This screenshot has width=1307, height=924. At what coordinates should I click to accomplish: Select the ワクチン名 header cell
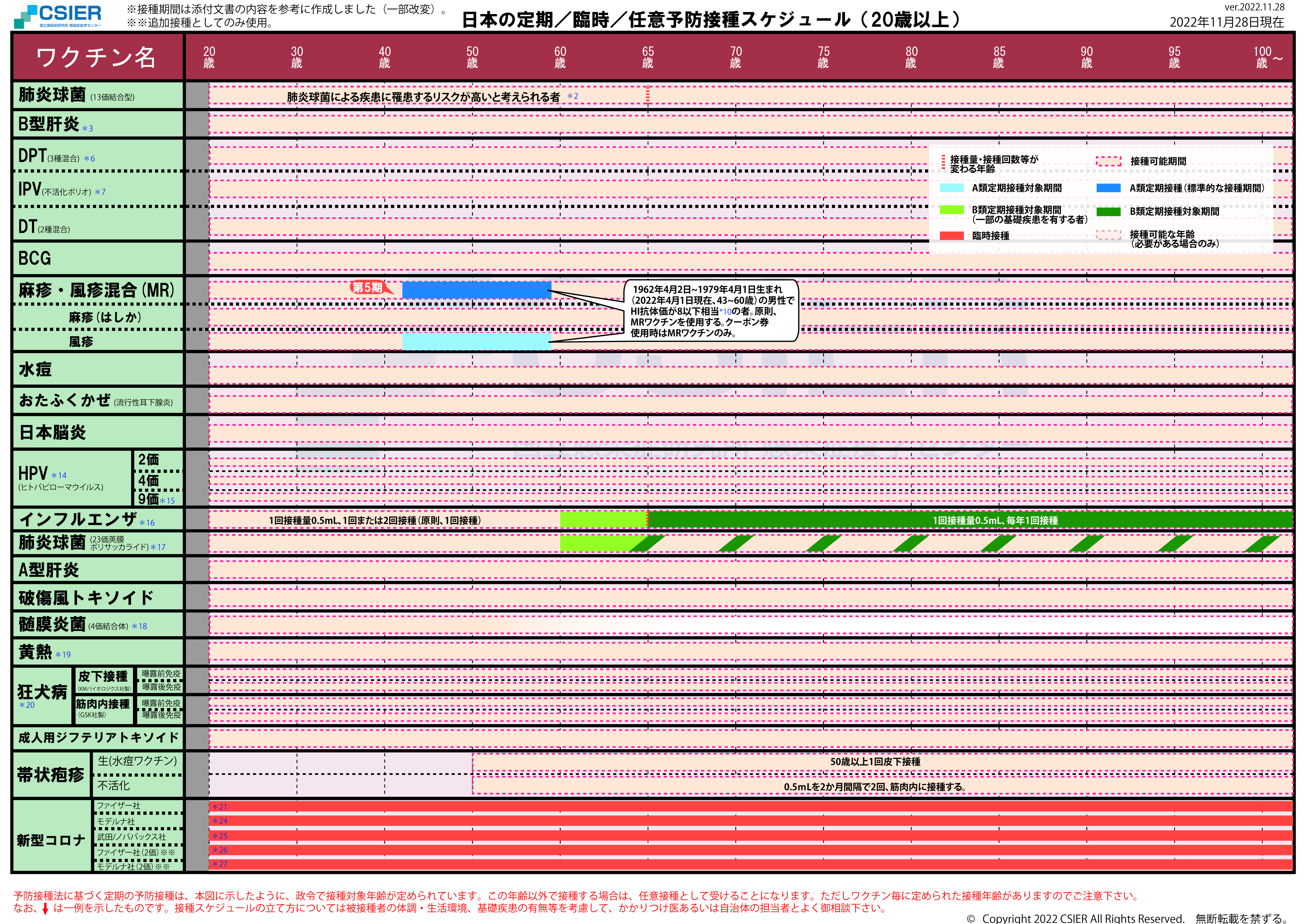point(96,58)
